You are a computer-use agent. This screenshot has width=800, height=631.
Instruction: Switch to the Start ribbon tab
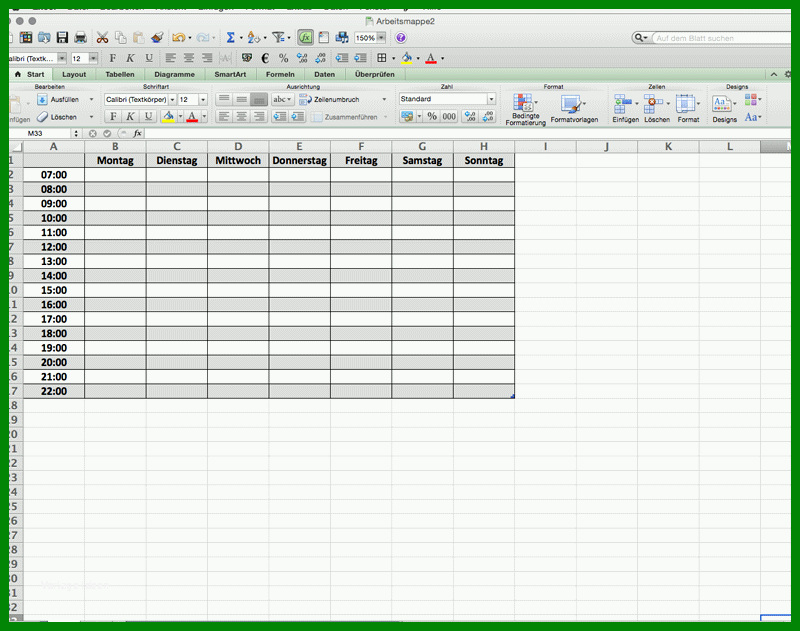click(x=30, y=74)
